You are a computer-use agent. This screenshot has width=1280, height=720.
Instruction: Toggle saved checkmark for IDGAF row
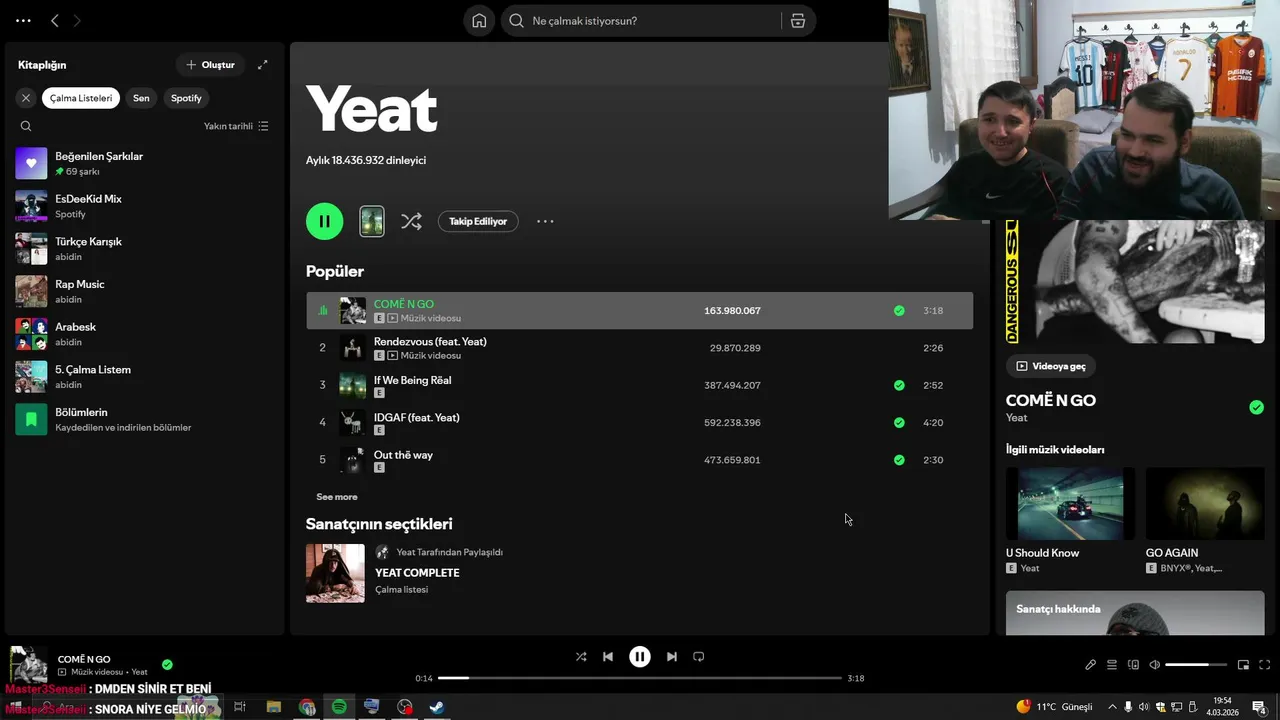click(x=899, y=423)
